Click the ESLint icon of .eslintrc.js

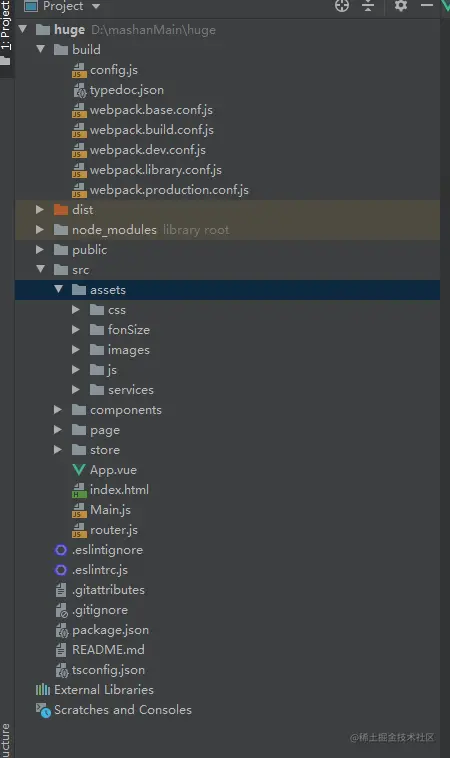tap(61, 570)
